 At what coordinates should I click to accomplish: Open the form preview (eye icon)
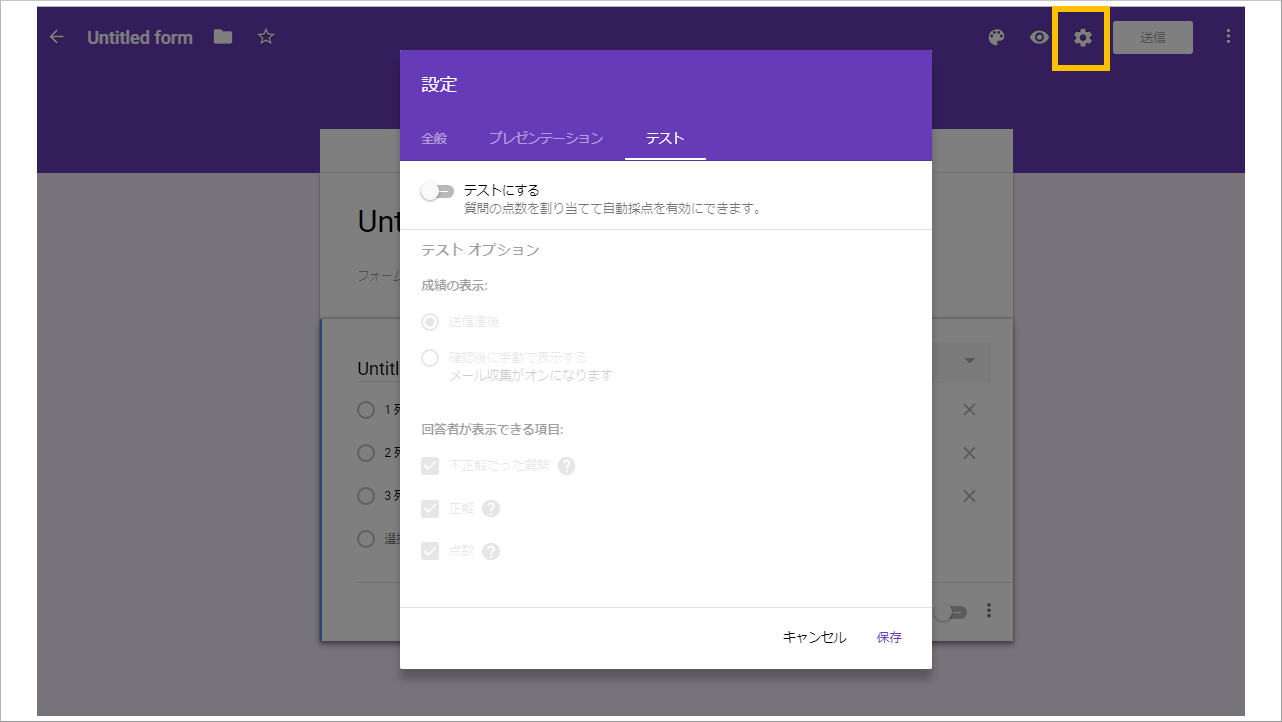(x=1038, y=37)
